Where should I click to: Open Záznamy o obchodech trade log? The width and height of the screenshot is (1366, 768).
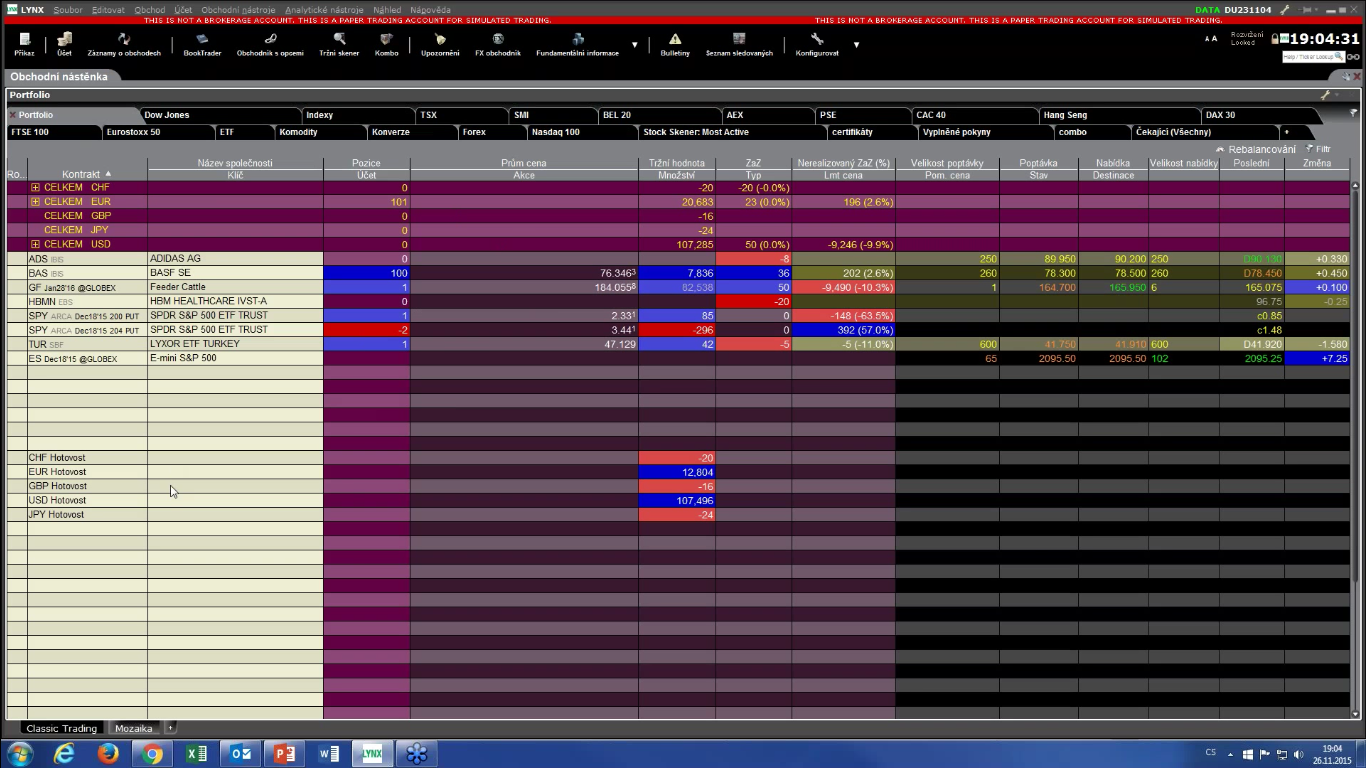[x=124, y=44]
